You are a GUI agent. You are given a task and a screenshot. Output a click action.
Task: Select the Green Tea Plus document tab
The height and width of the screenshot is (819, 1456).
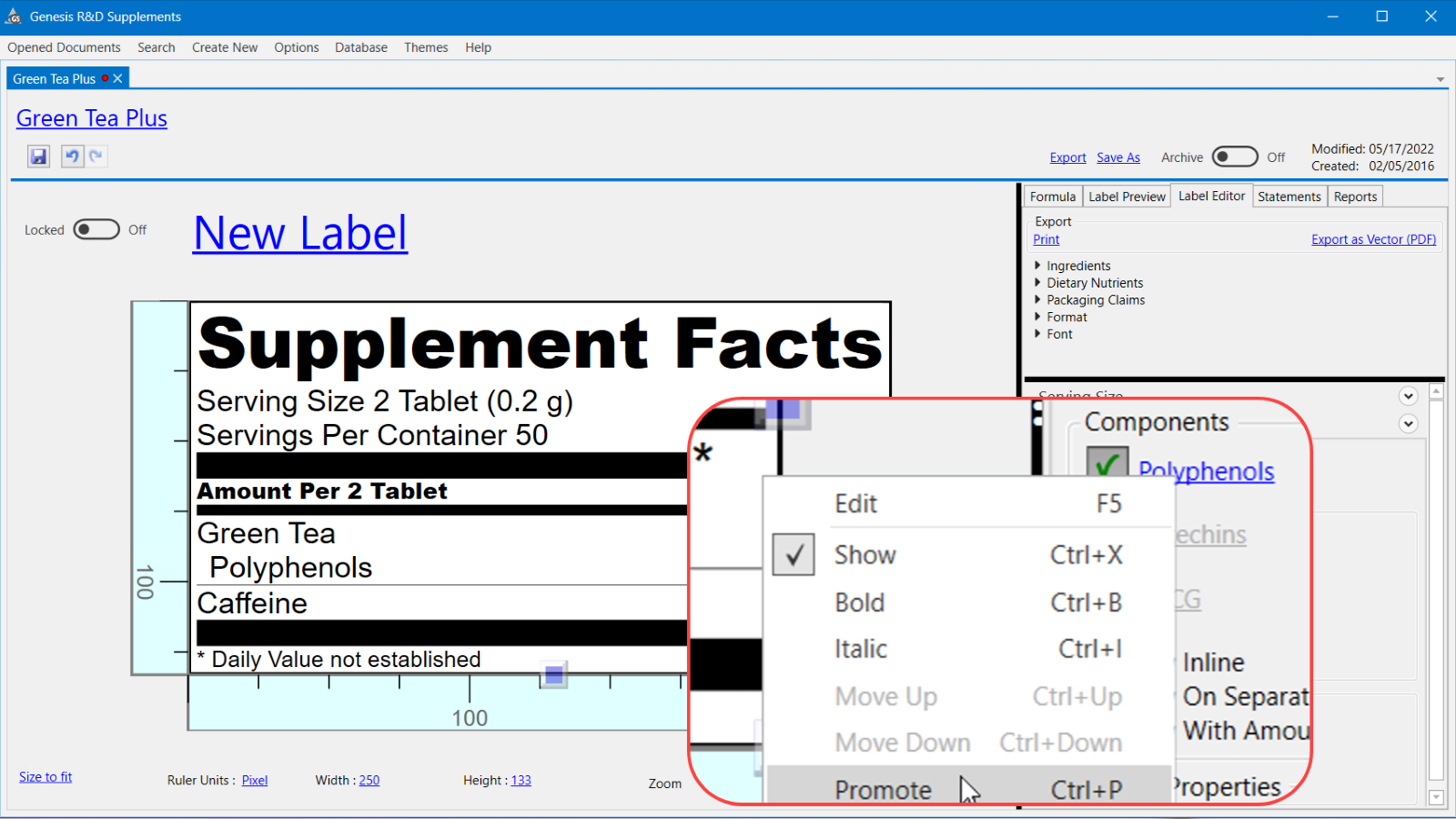coord(55,79)
